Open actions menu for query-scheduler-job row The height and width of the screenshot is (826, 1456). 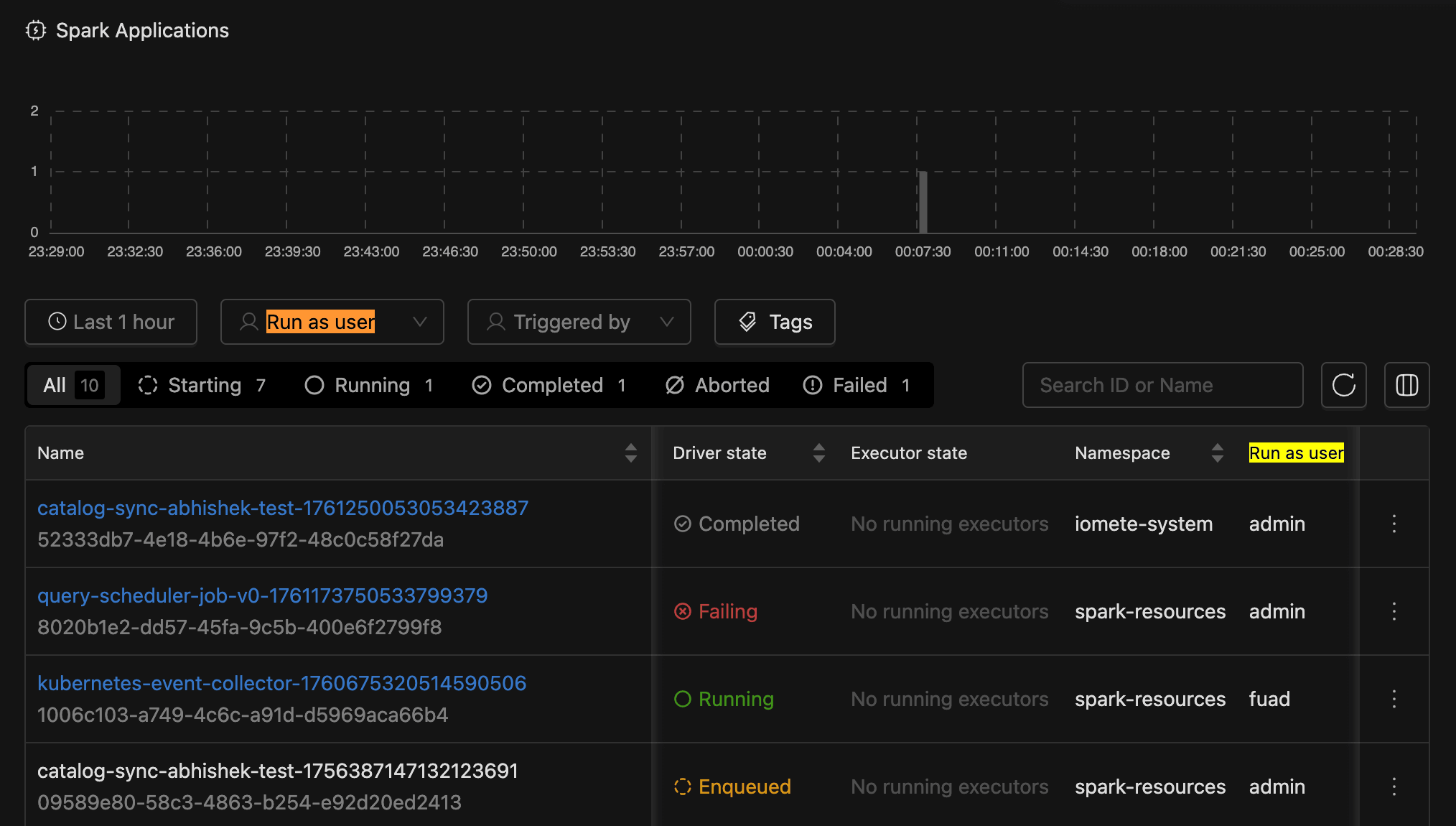[1394, 611]
